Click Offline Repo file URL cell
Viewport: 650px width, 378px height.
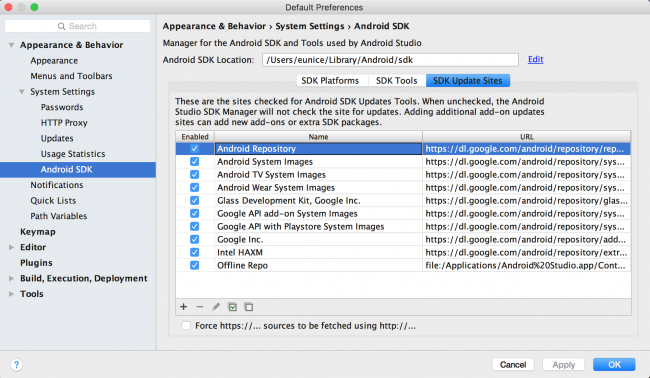point(526,265)
